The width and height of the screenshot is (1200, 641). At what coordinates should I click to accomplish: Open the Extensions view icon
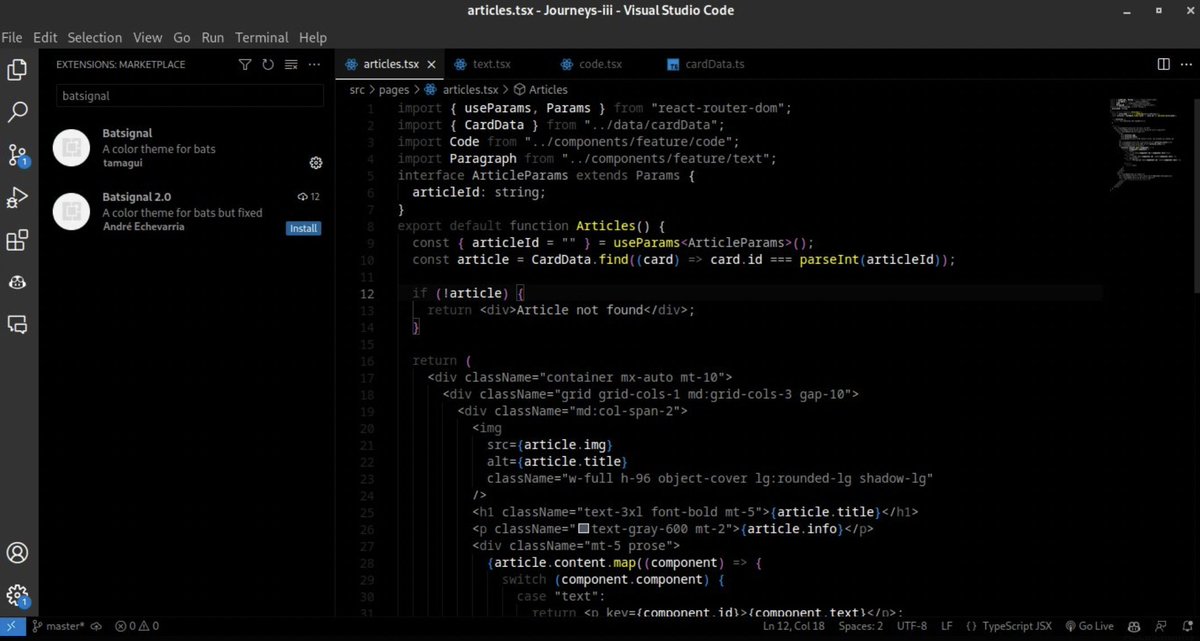tap(17, 241)
